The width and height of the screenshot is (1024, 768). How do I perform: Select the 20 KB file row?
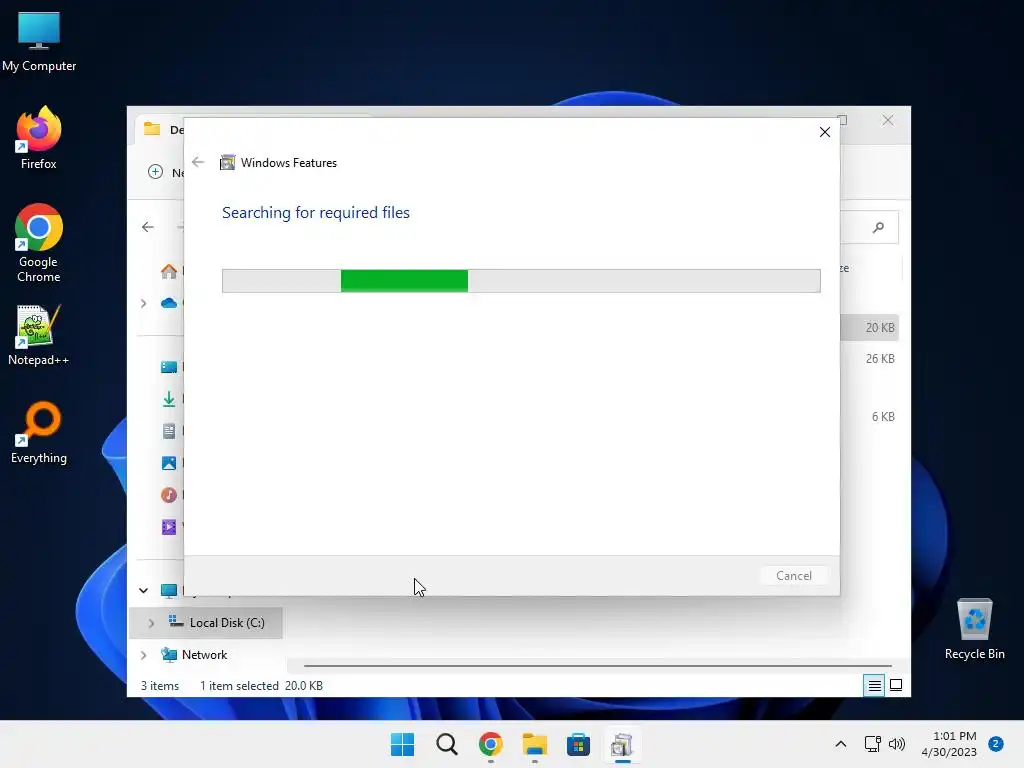click(869, 328)
